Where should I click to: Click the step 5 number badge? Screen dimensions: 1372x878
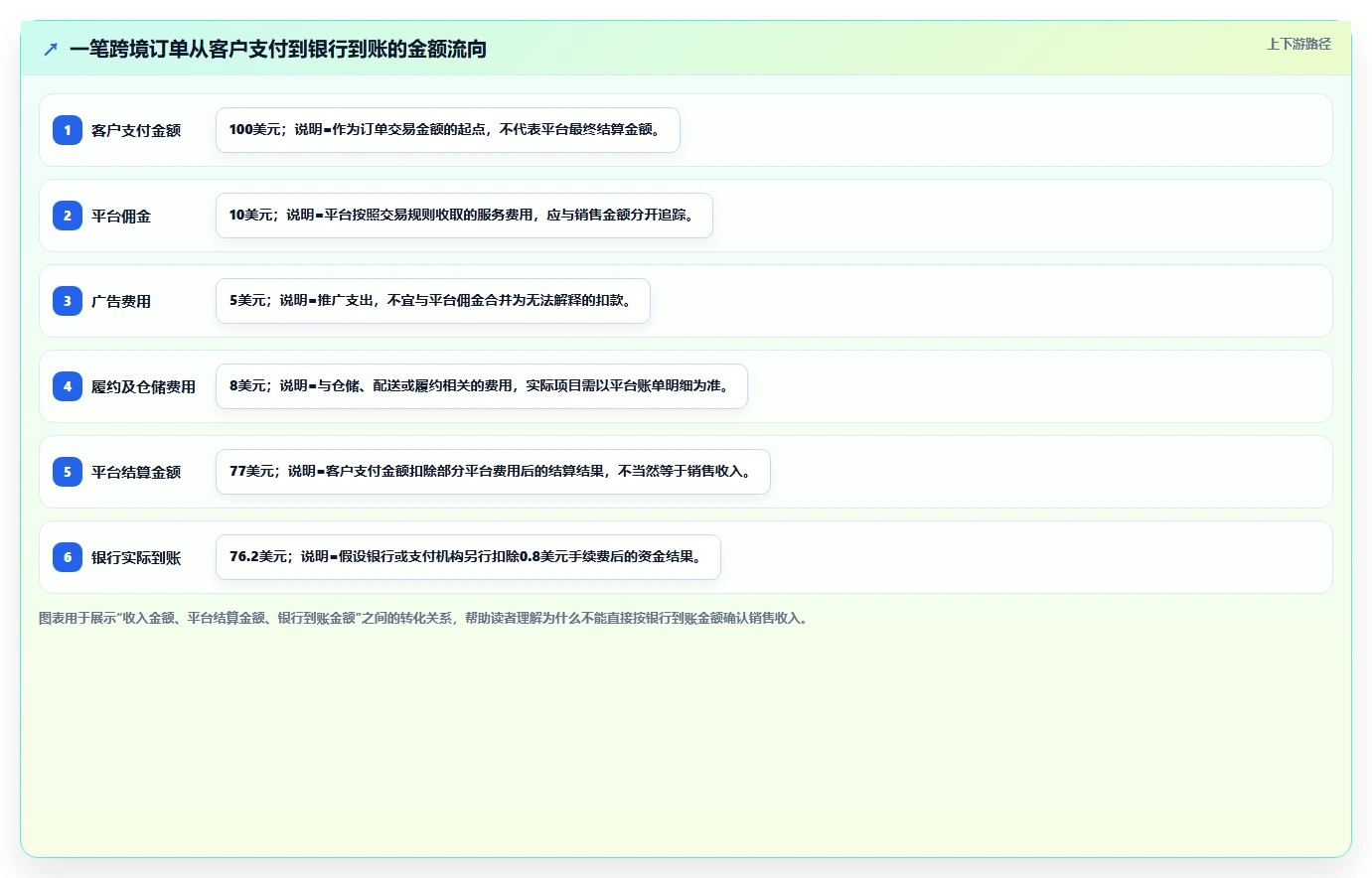[68, 472]
